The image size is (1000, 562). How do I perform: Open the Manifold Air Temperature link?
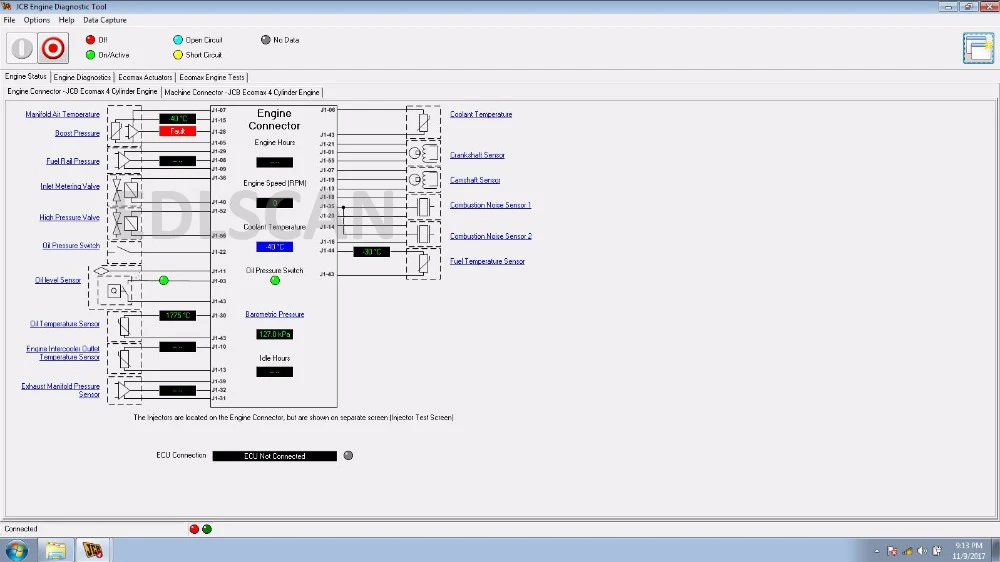click(x=62, y=114)
